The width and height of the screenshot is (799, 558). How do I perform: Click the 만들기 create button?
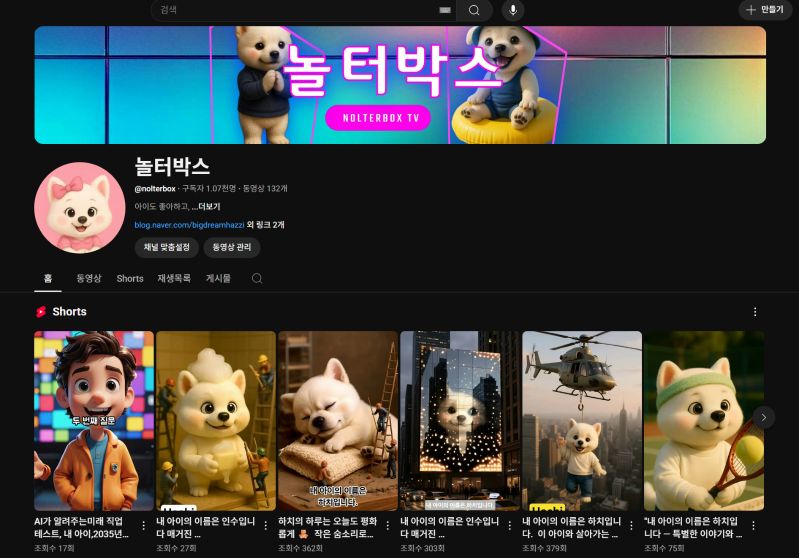click(765, 10)
